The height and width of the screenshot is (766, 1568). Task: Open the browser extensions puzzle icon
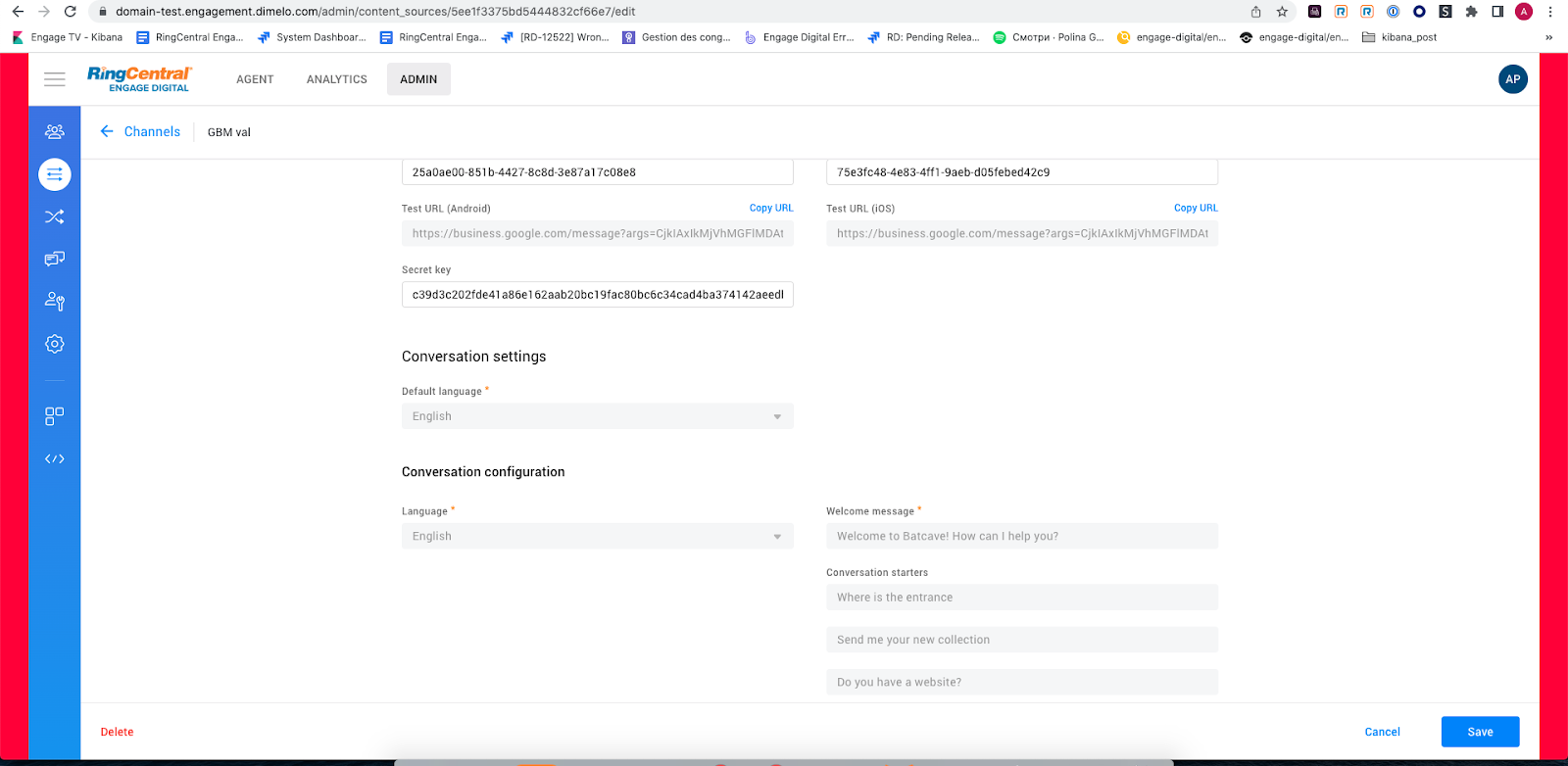coord(1471,12)
